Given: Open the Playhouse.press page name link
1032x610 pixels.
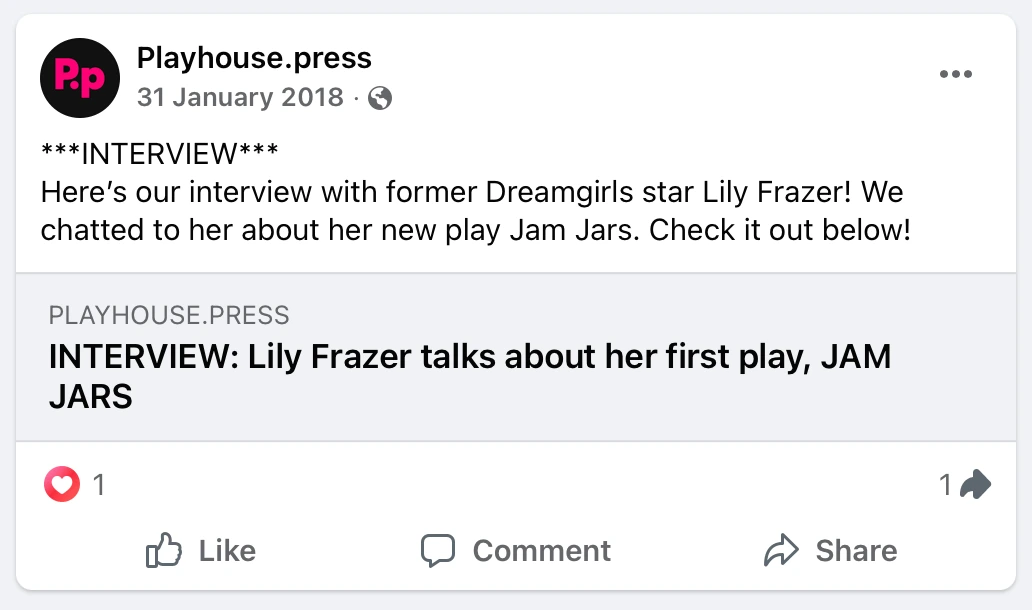Looking at the screenshot, I should pyautogui.click(x=254, y=58).
